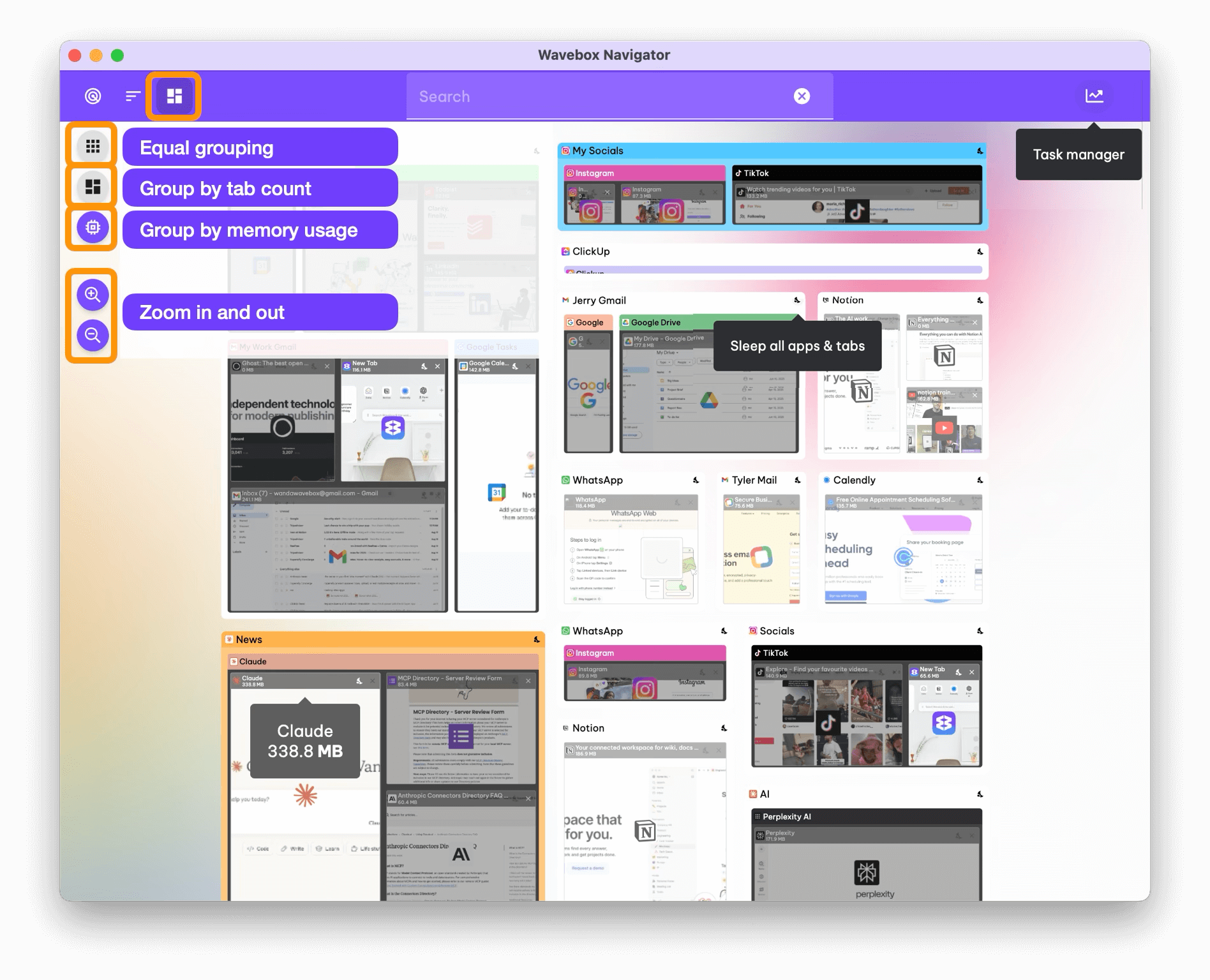Sleep the Google Calendar 142.8 MB tab
Image resolution: width=1210 pixels, height=980 pixels.
pyautogui.click(x=515, y=366)
